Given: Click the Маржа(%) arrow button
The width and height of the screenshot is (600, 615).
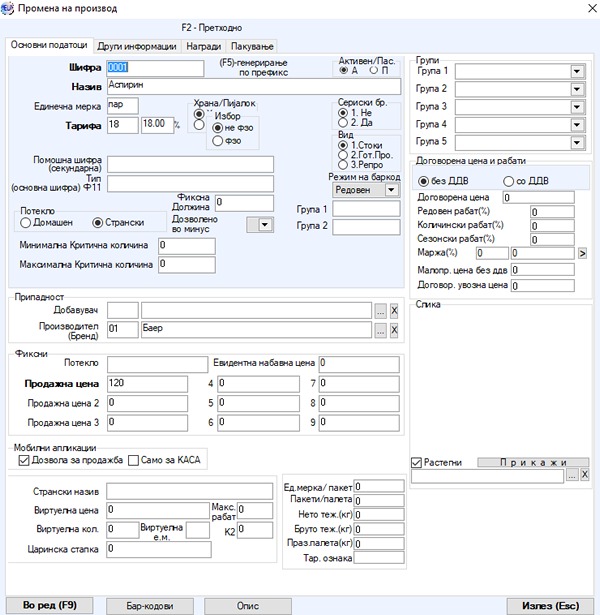Looking at the screenshot, I should (582, 253).
